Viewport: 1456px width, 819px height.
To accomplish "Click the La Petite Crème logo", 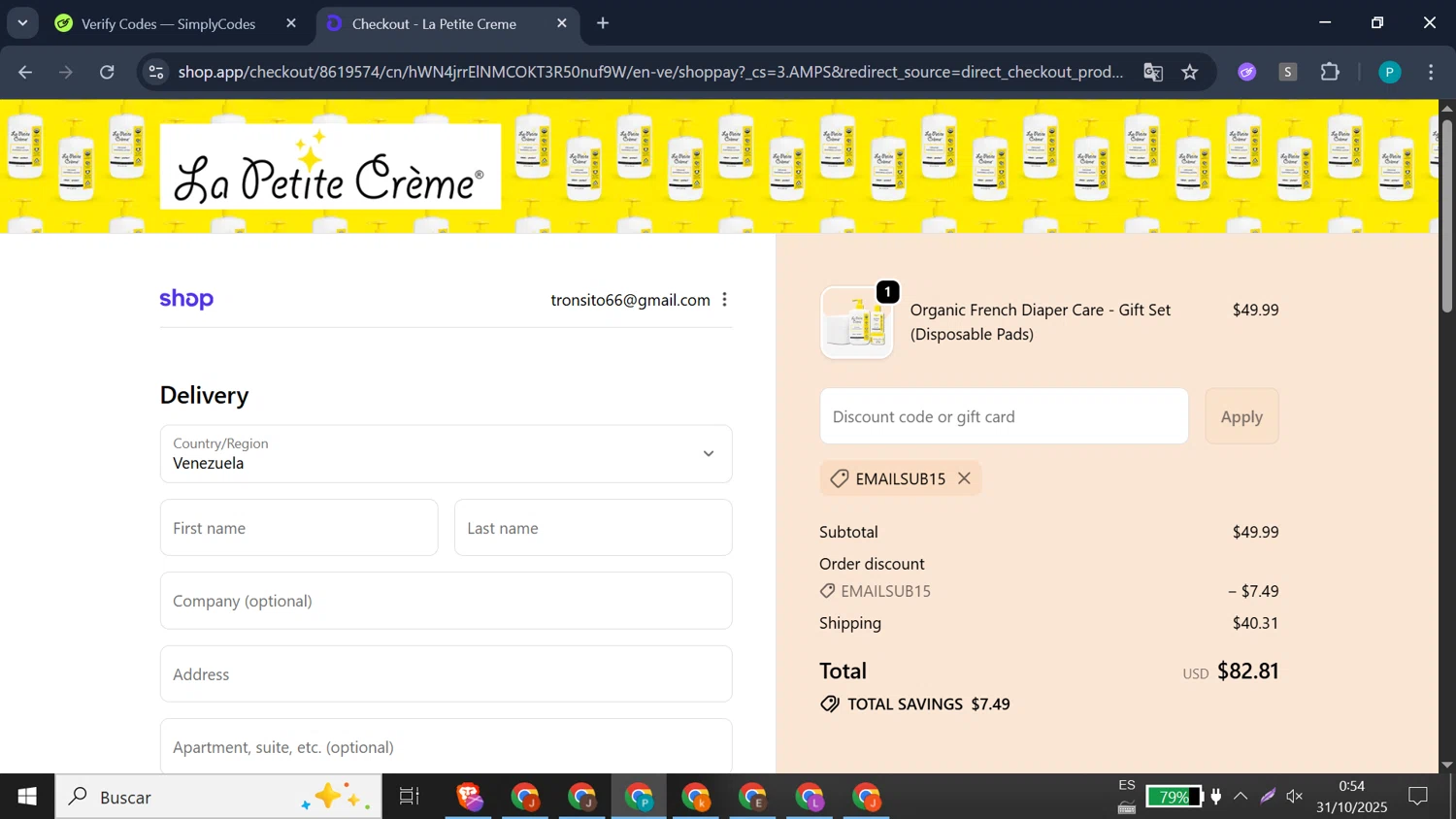I will [x=330, y=166].
